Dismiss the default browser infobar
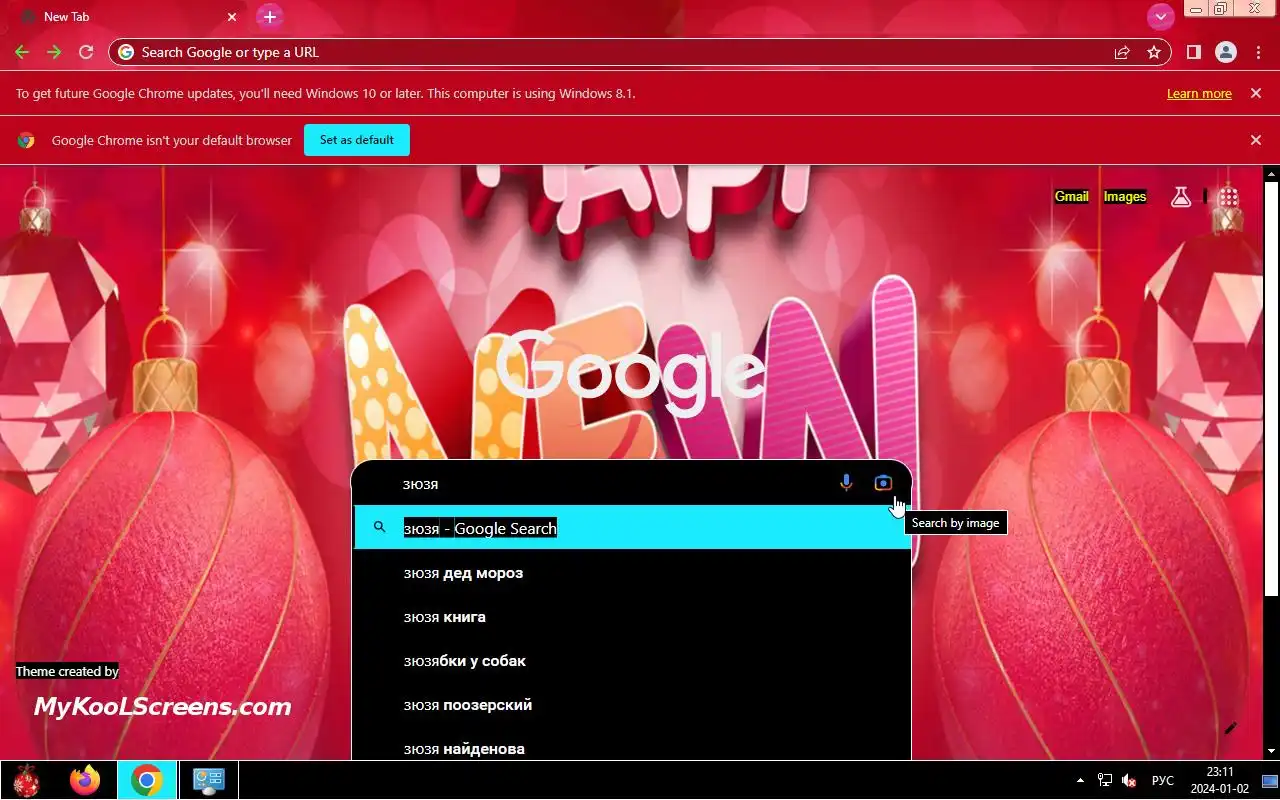Viewport: 1280px width, 800px height. [x=1255, y=140]
